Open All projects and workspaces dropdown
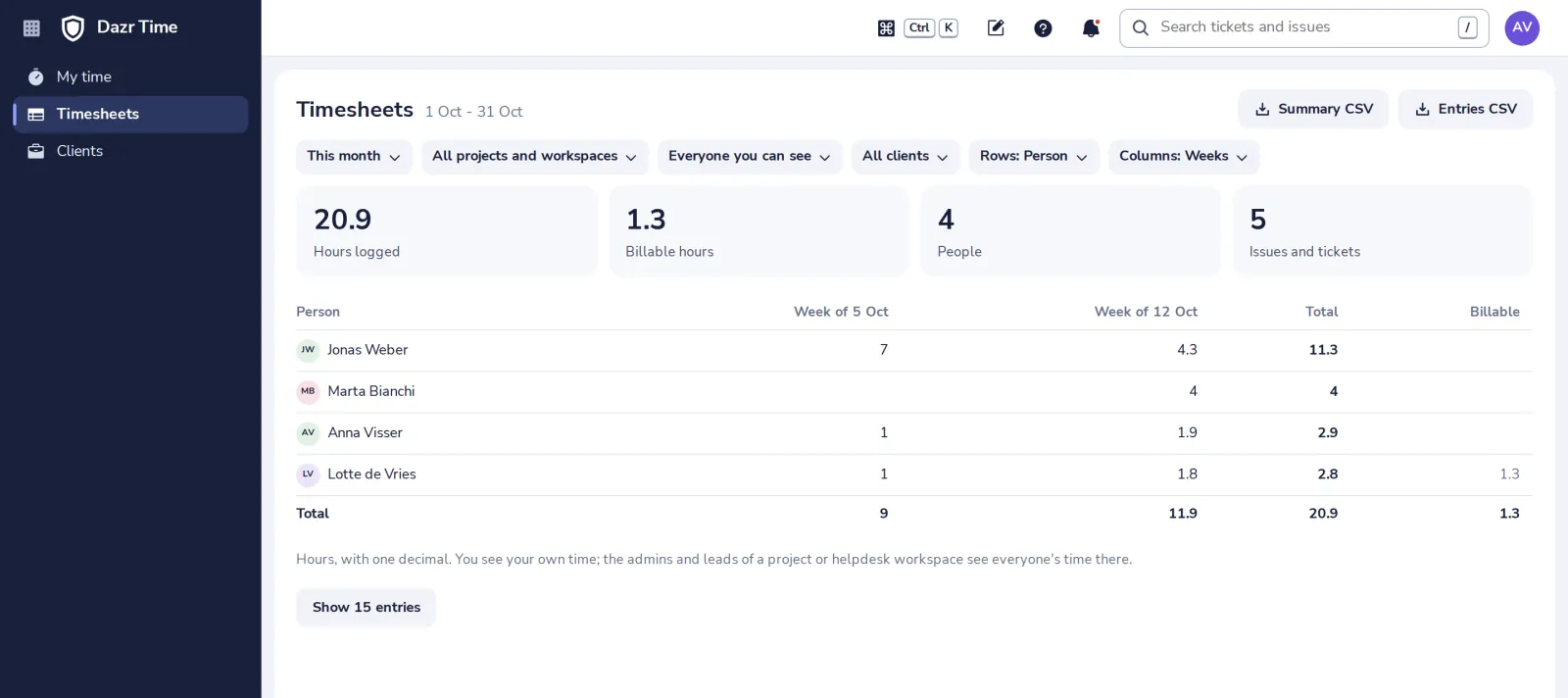This screenshot has width=1568, height=698. 535,157
